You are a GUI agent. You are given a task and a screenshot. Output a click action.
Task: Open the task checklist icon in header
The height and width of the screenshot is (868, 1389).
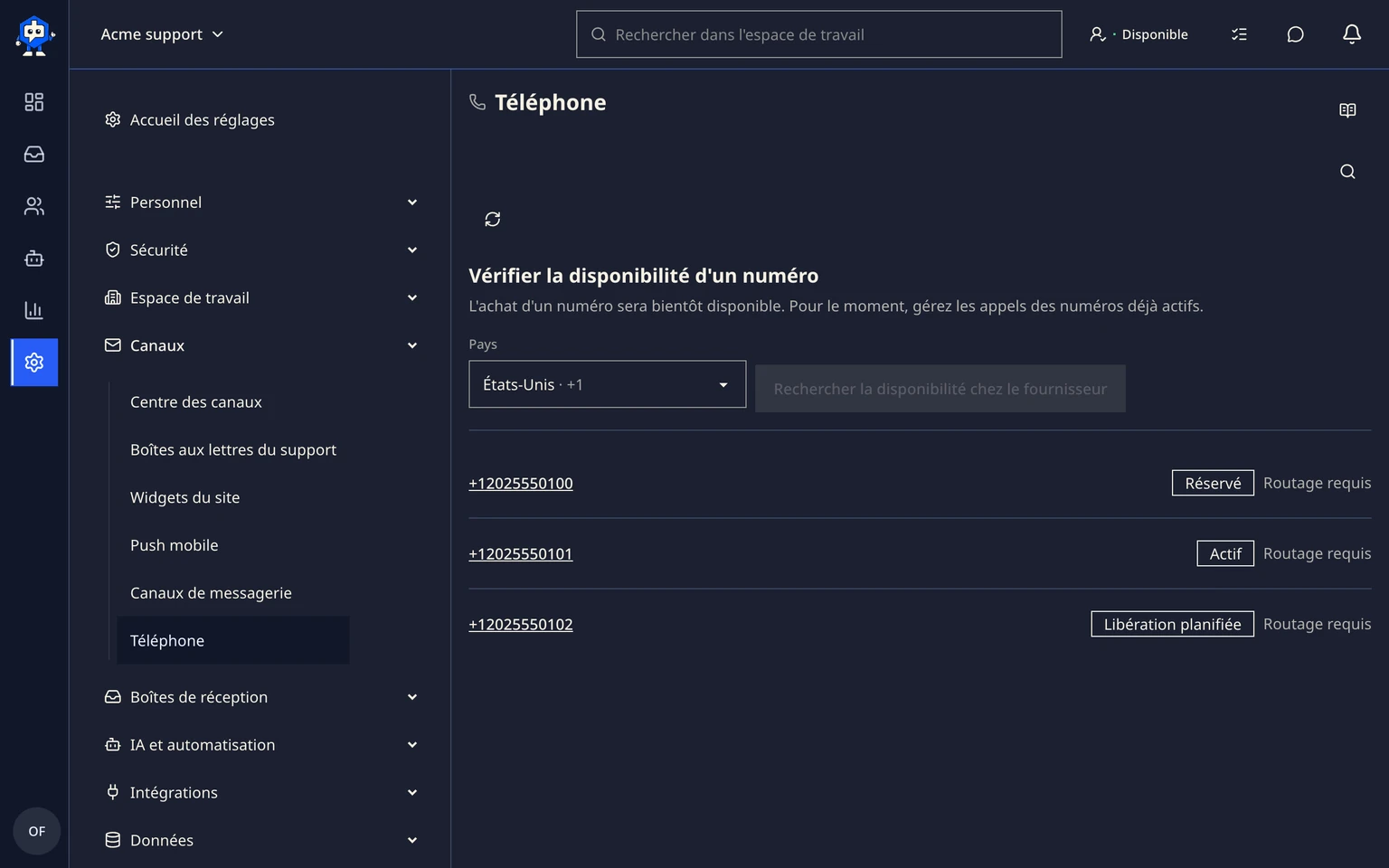tap(1239, 34)
